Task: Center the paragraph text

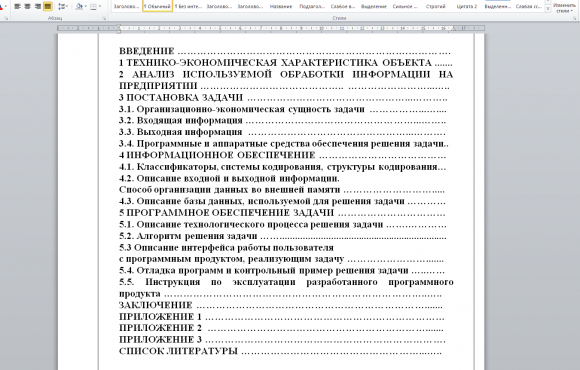Action: 27,6
